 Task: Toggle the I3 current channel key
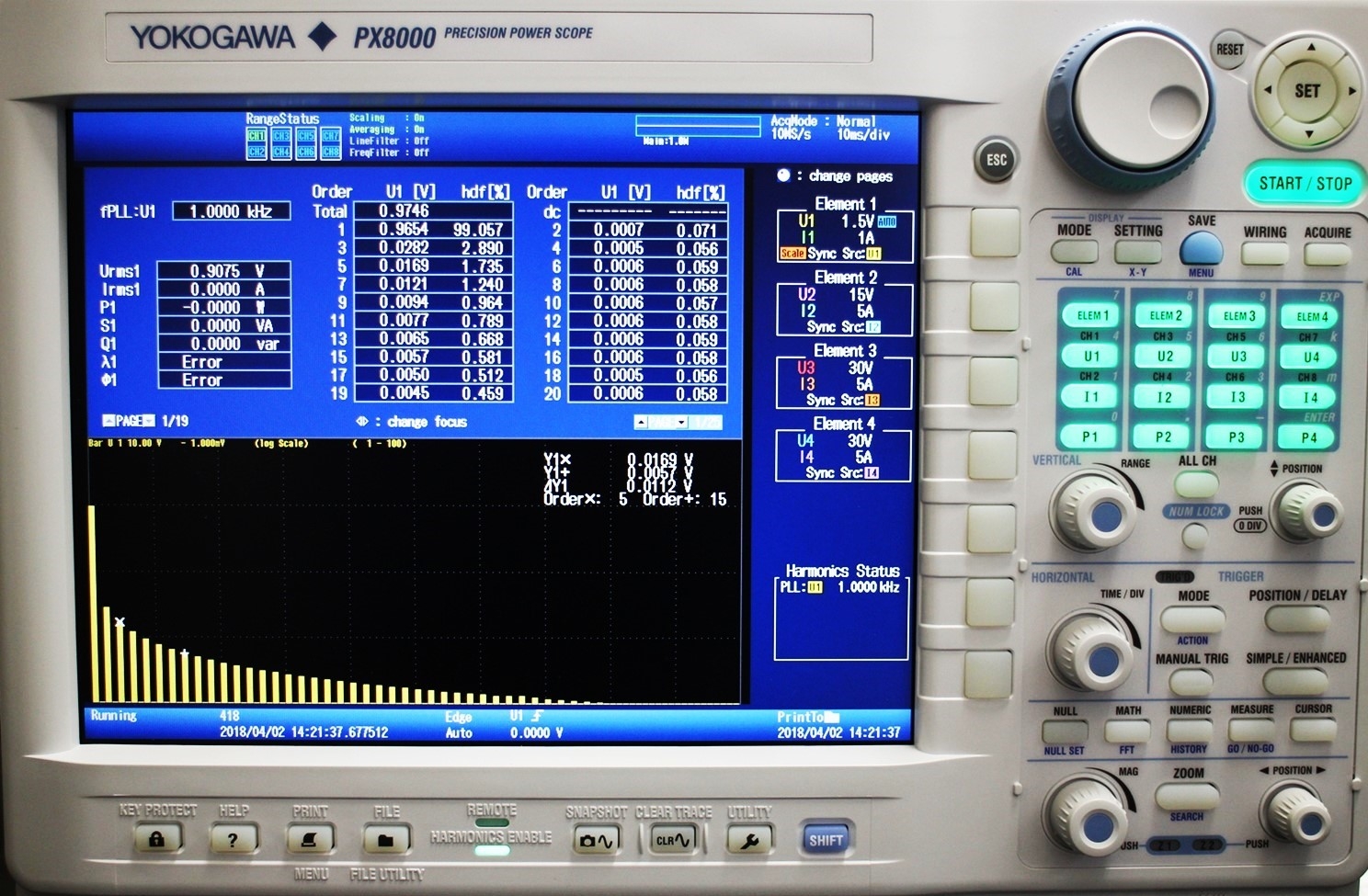(1237, 397)
